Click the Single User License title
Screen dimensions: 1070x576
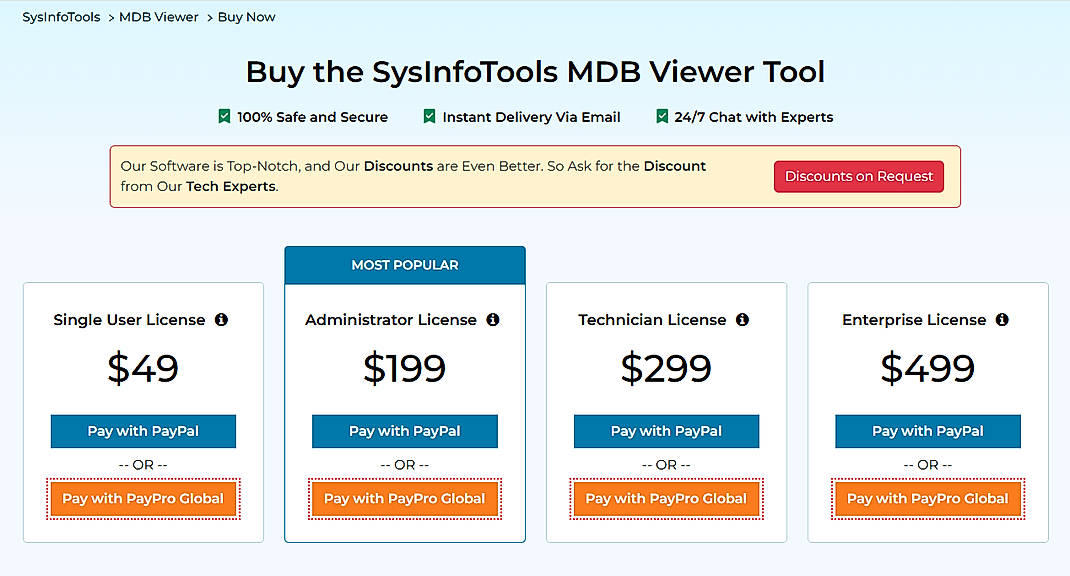(129, 319)
